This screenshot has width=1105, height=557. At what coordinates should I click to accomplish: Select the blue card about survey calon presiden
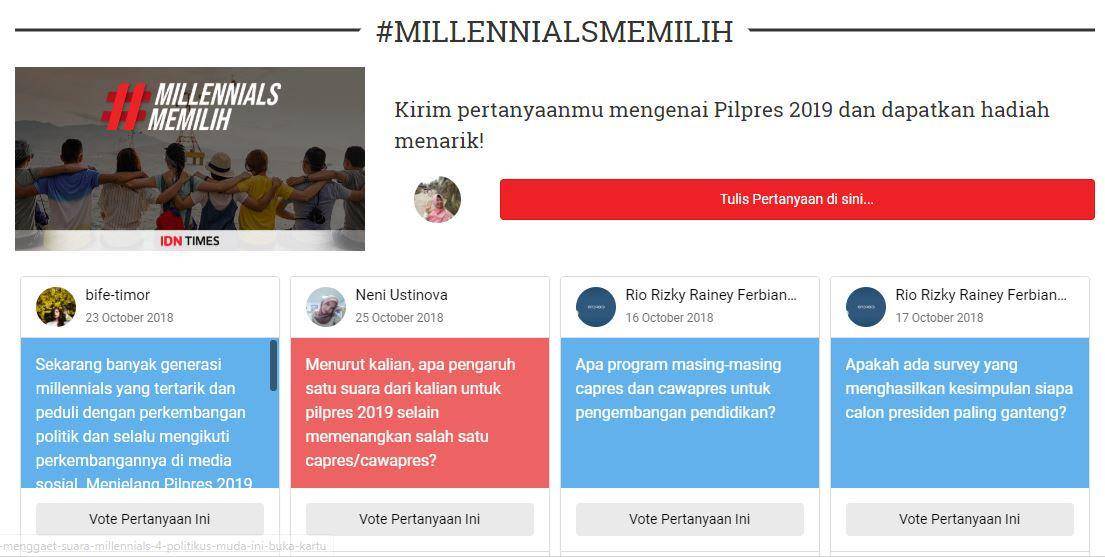click(959, 412)
